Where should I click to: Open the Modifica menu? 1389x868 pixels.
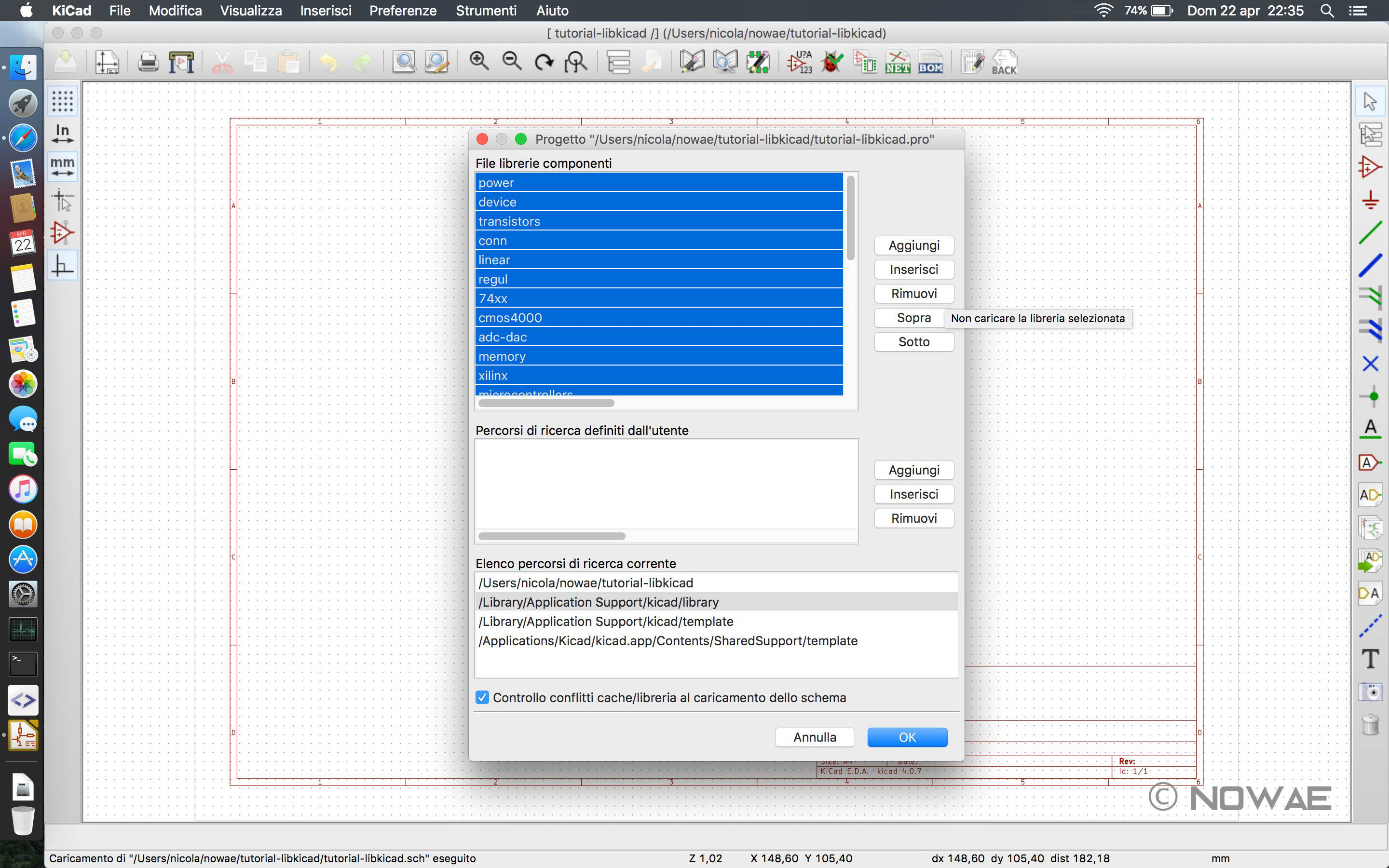pyautogui.click(x=175, y=10)
